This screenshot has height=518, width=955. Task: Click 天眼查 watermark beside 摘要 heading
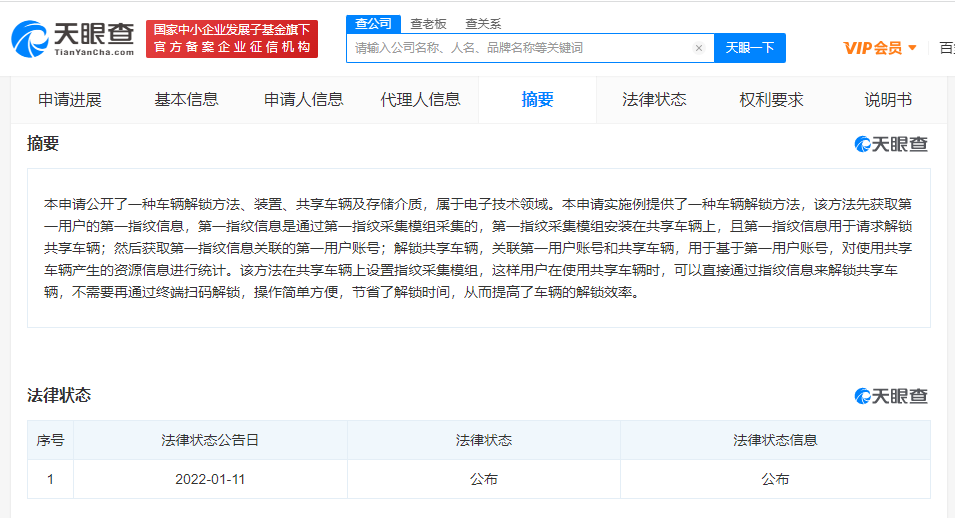891,144
